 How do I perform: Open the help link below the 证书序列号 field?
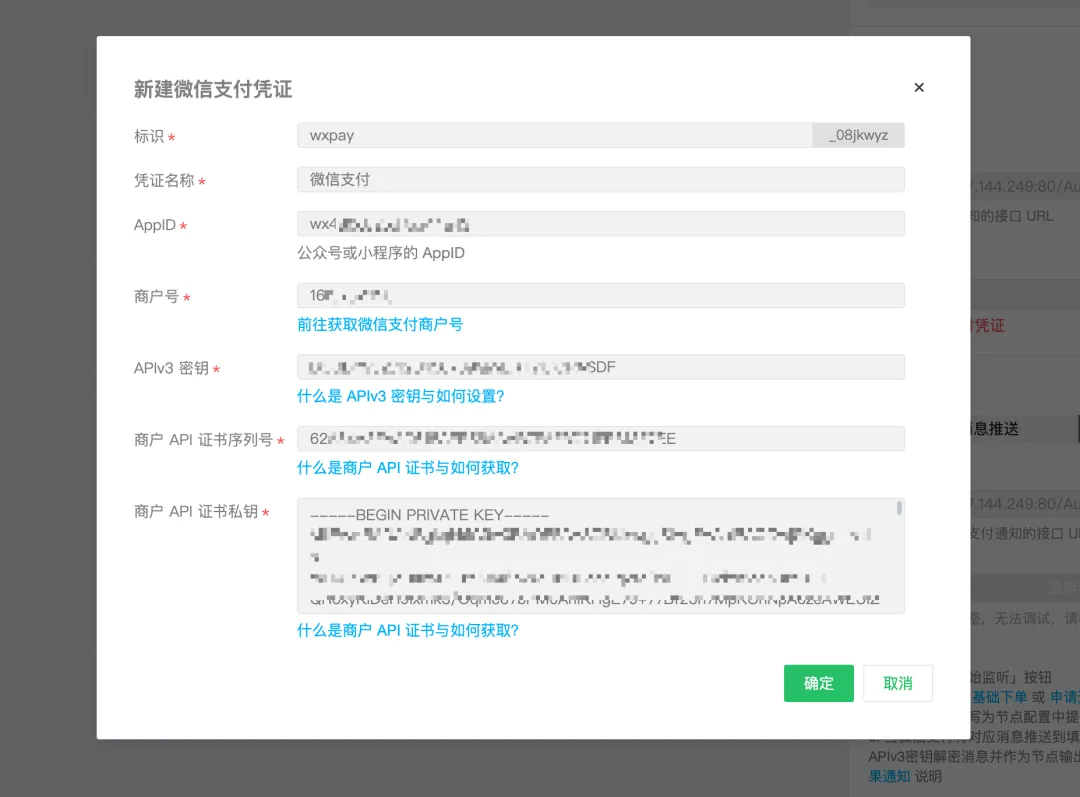tap(408, 468)
